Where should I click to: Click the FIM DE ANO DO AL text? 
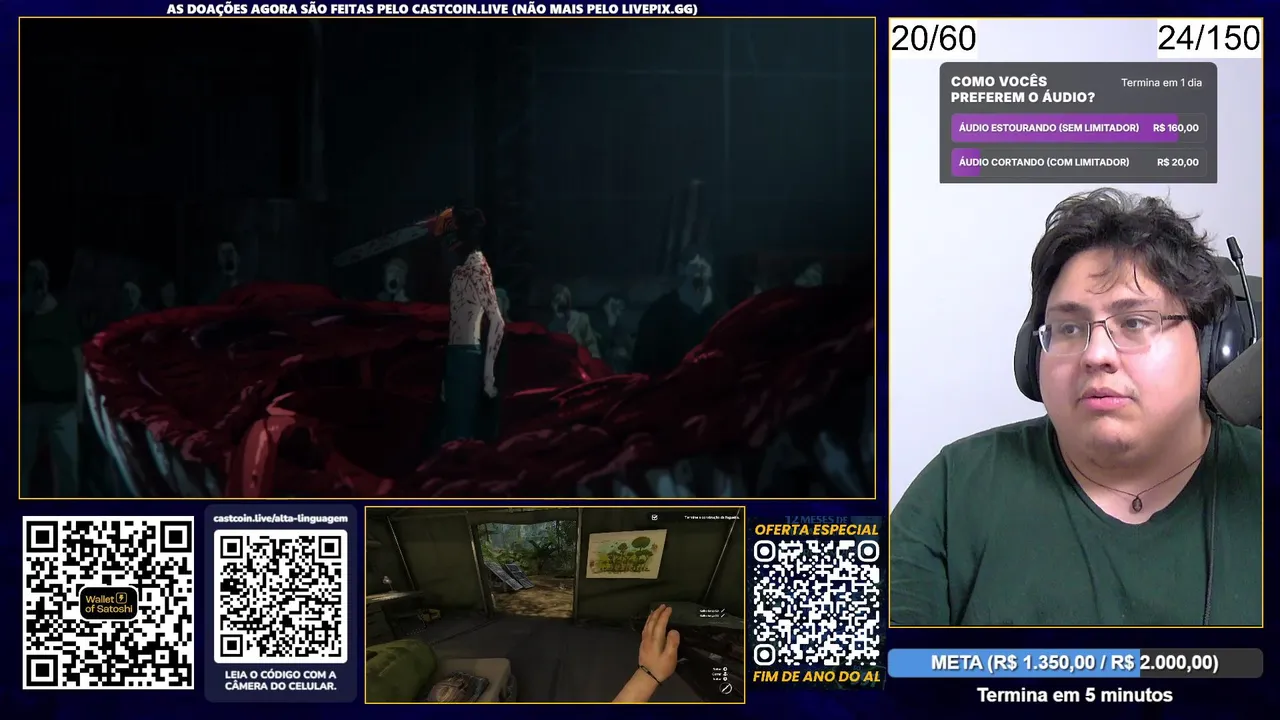(816, 676)
